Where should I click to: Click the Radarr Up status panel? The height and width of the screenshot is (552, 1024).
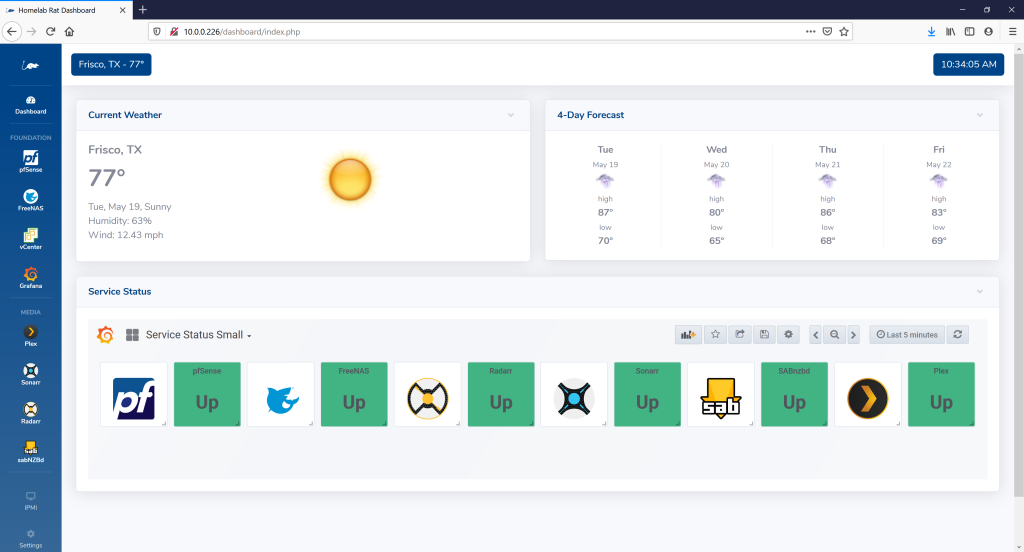501,395
